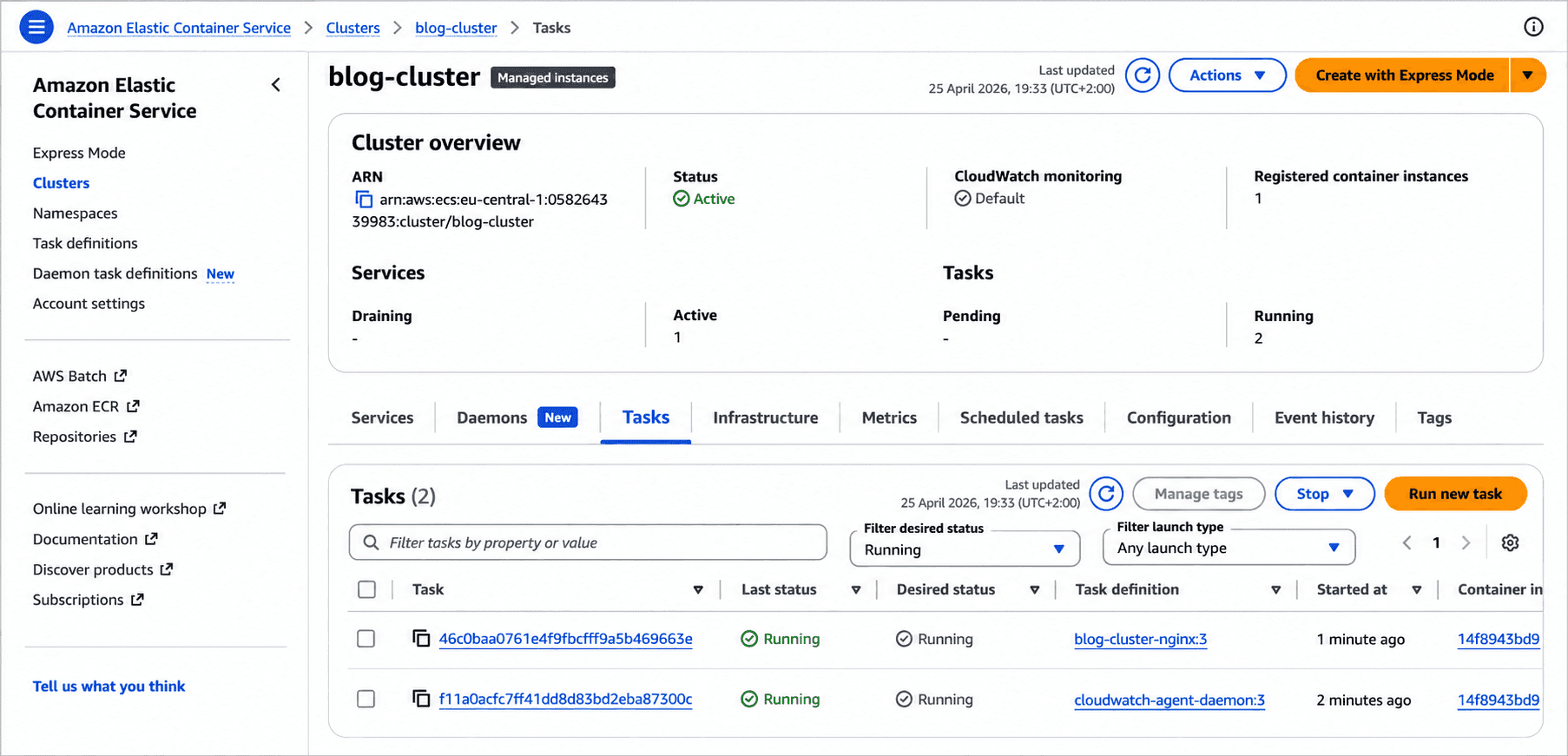The image size is (1568, 756).
Task: Click the Run new task button
Action: point(1455,494)
